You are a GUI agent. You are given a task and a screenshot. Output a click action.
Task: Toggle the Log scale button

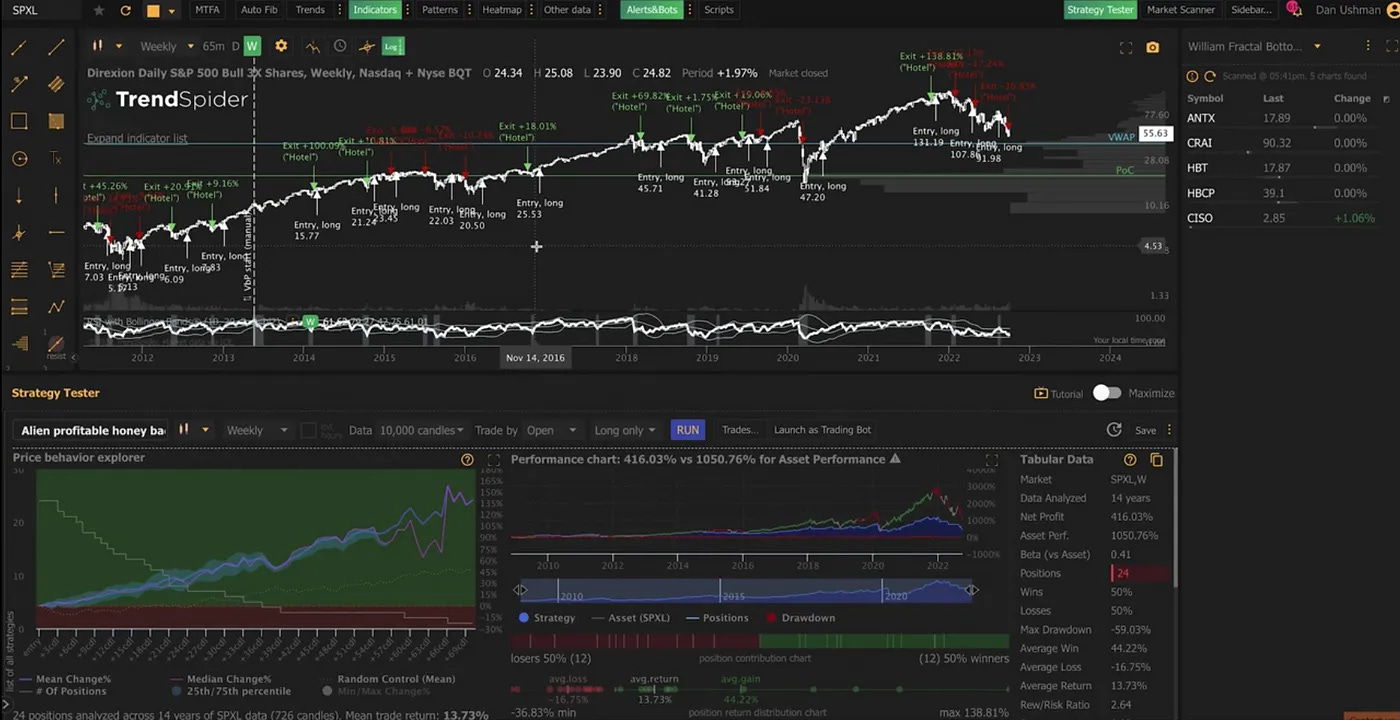click(x=392, y=46)
